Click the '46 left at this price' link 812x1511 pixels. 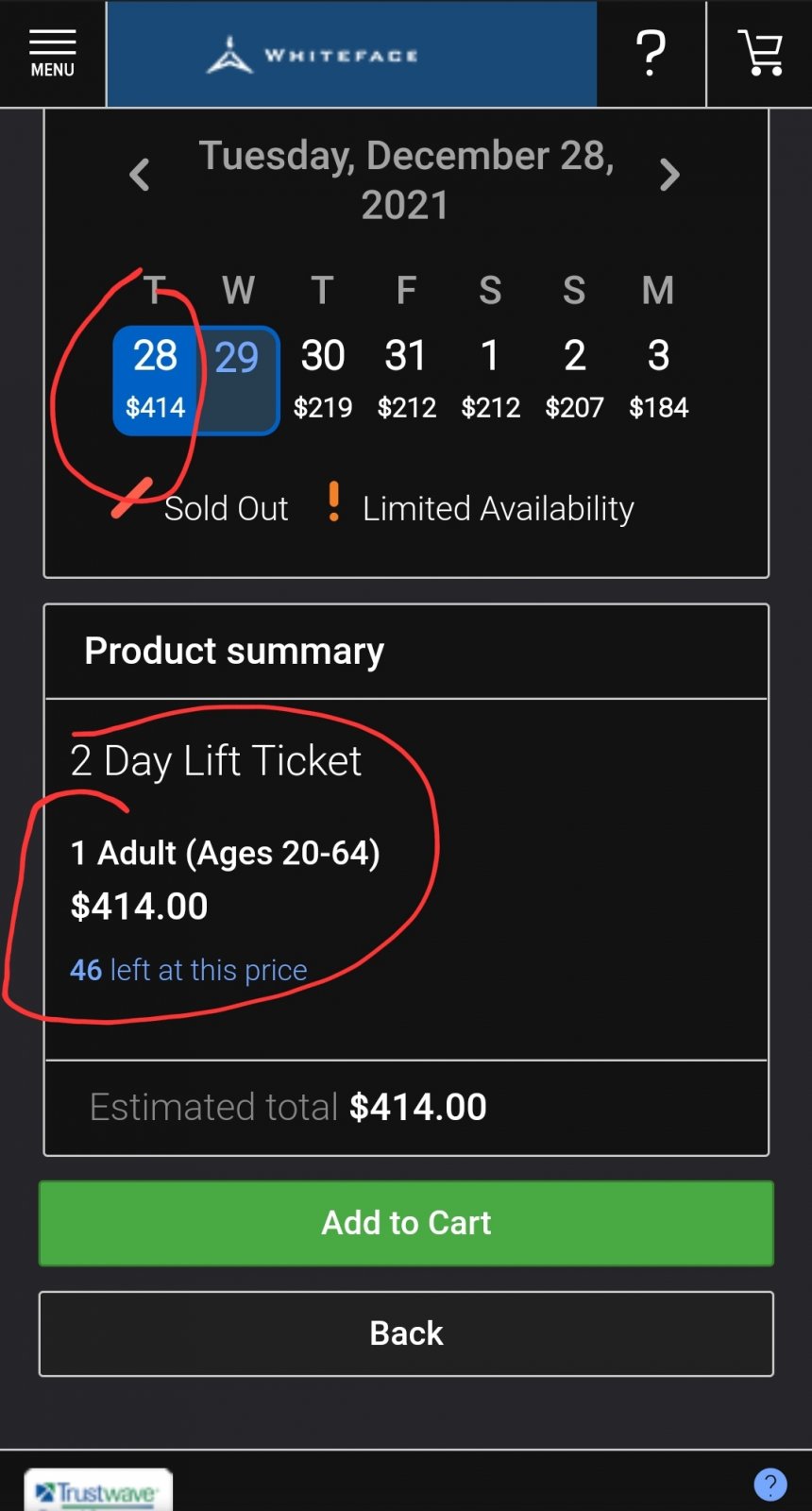[189, 970]
